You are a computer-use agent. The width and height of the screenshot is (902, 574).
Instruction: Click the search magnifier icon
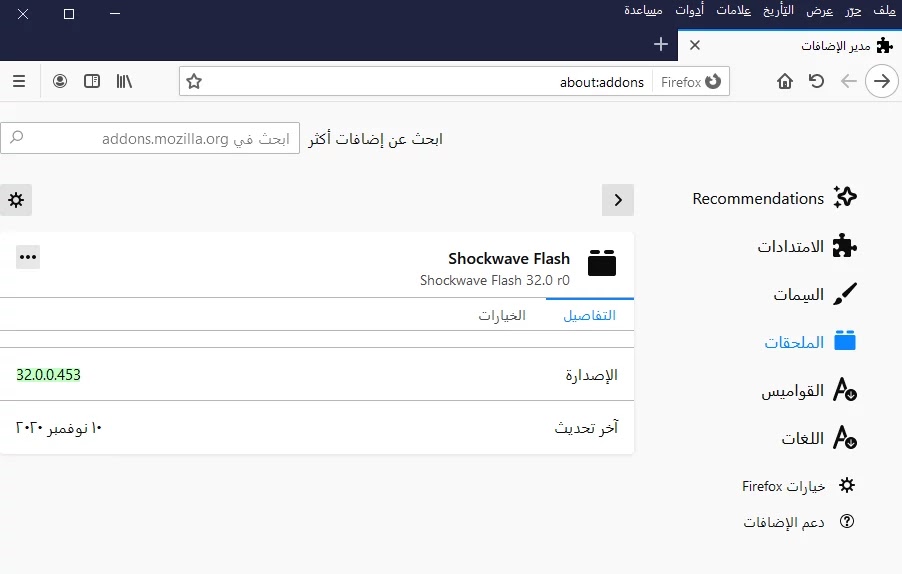(x=17, y=137)
